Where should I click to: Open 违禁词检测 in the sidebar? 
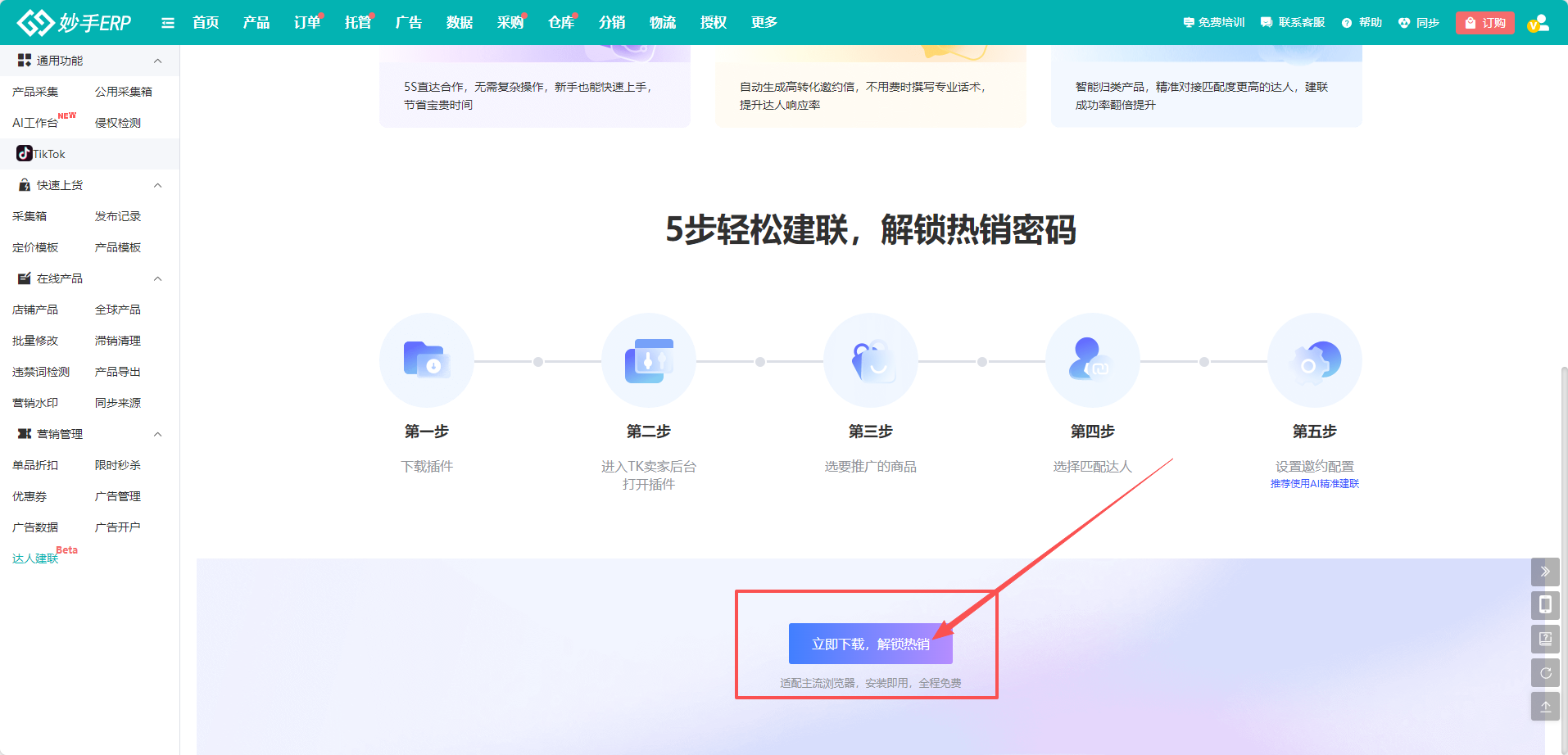41,372
